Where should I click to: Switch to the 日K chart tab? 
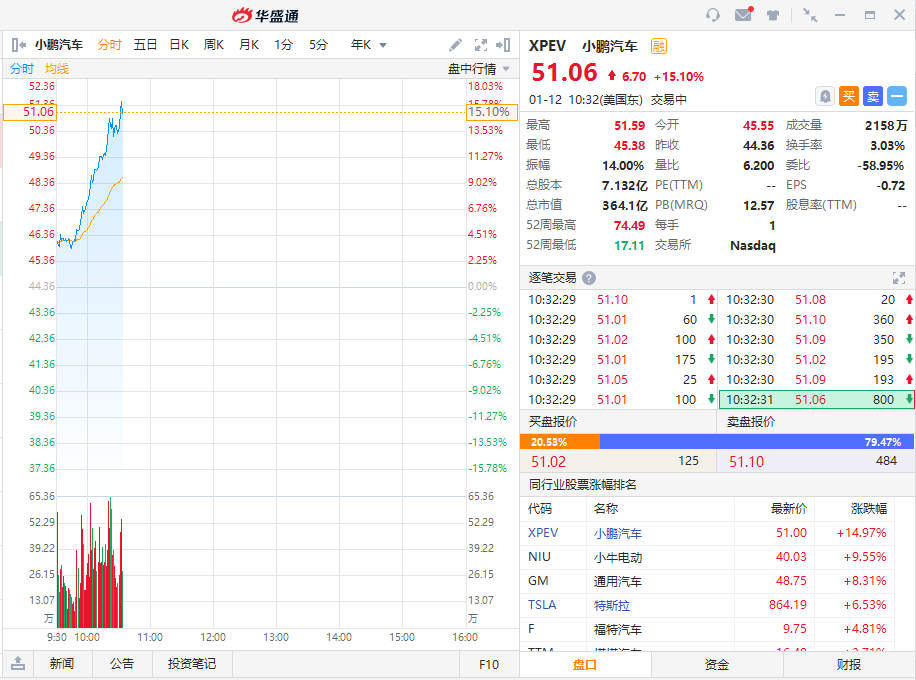coord(179,45)
